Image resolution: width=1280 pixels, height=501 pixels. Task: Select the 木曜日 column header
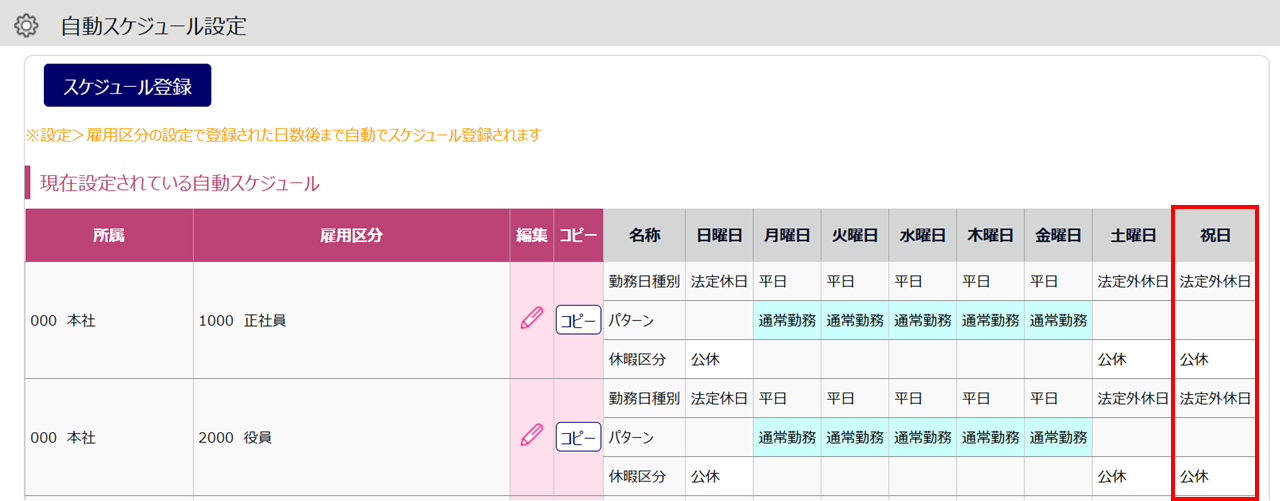[x=991, y=235]
